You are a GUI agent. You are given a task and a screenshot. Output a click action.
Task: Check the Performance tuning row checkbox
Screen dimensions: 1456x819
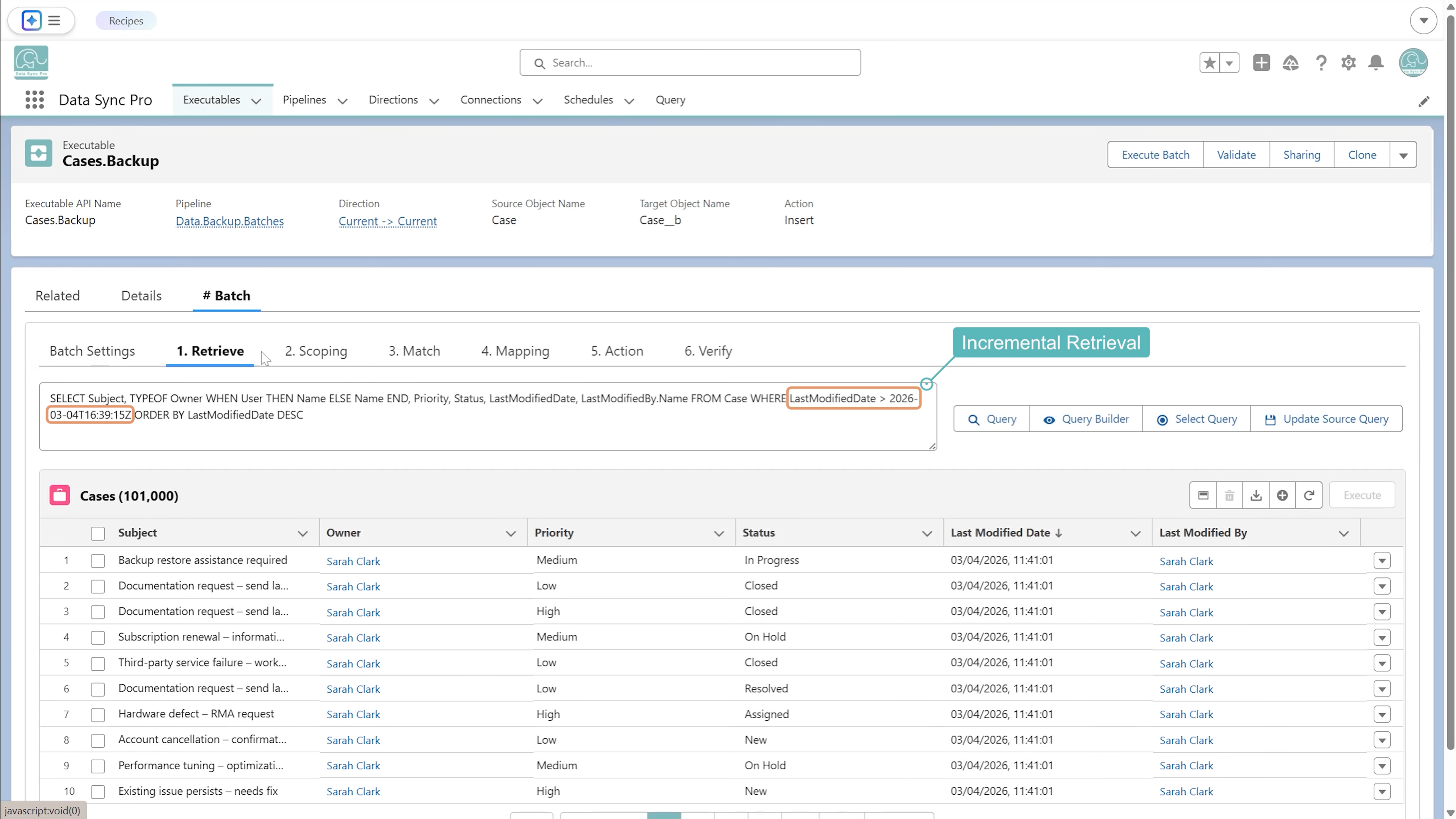[x=98, y=766]
